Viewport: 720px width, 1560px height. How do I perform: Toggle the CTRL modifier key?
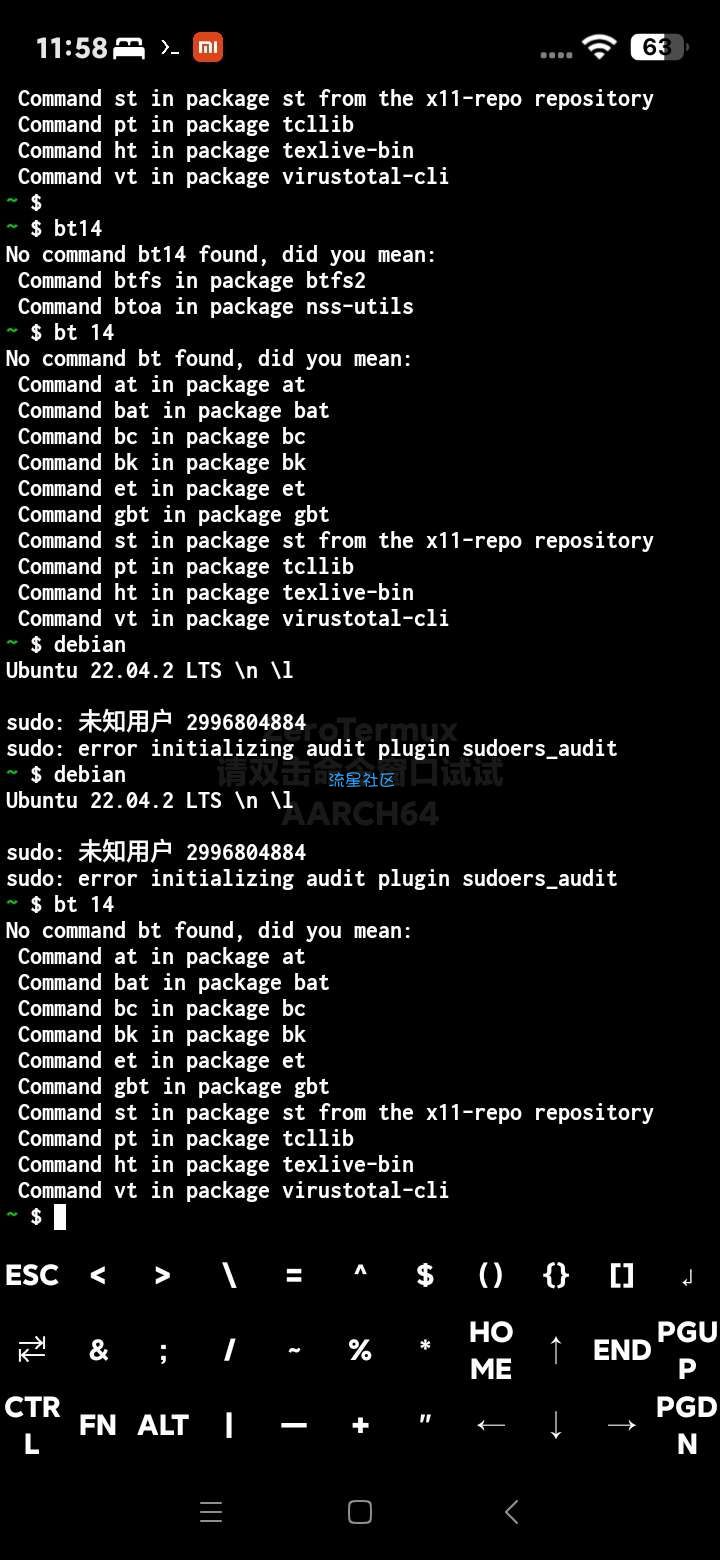[x=32, y=1424]
